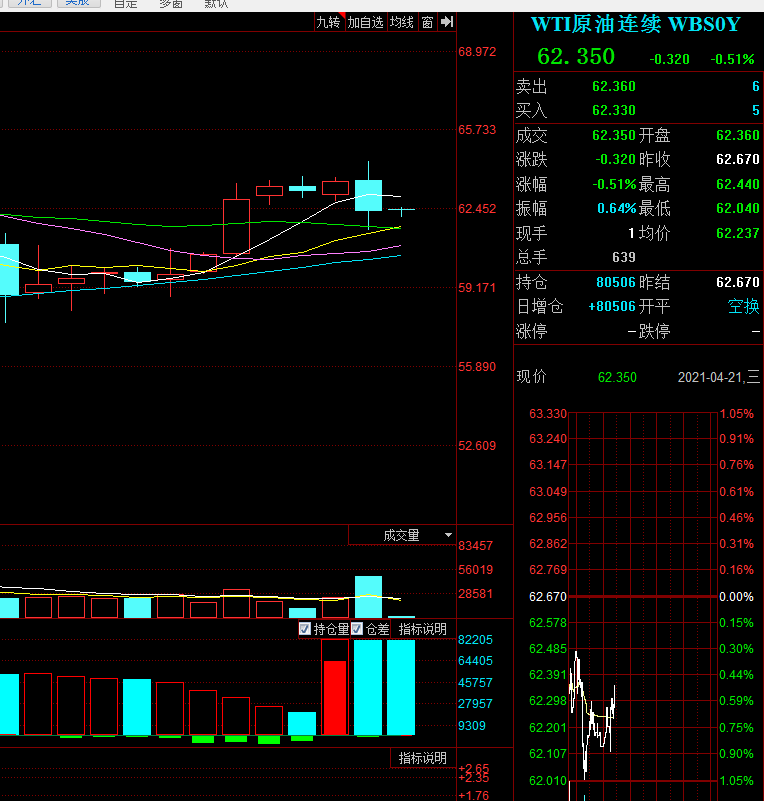Click the 卖出 ask price 62.360
The width and height of the screenshot is (764, 801).
614,86
